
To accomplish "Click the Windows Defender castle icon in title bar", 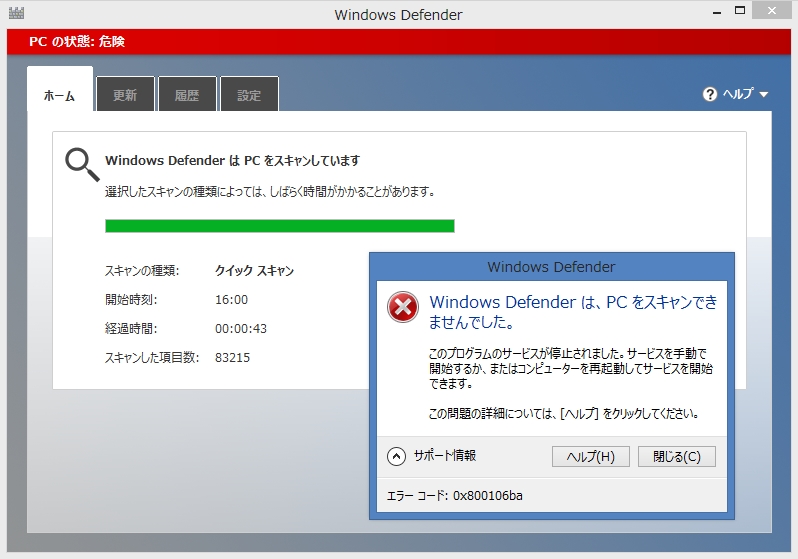I will tap(16, 13).
